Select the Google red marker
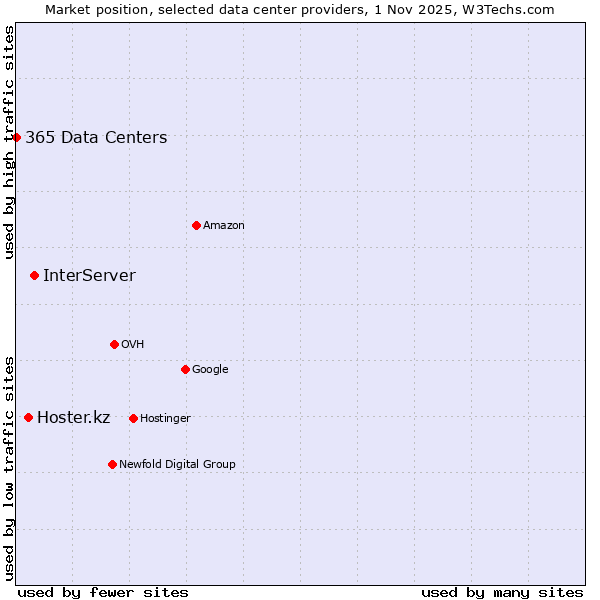This screenshot has width=600, height=600. click(185, 369)
